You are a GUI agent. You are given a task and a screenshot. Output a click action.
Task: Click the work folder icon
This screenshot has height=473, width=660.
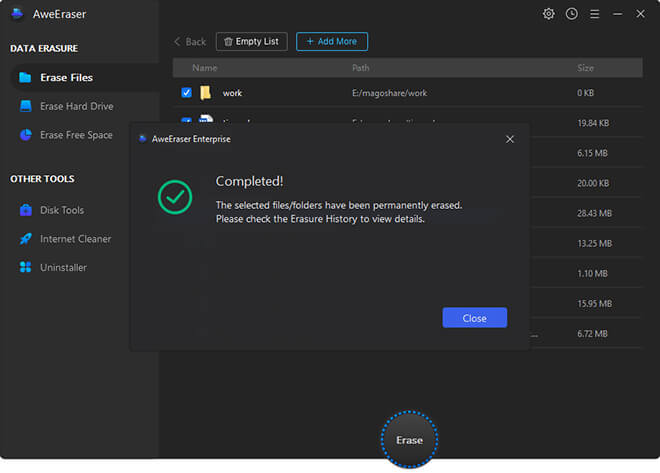205,93
